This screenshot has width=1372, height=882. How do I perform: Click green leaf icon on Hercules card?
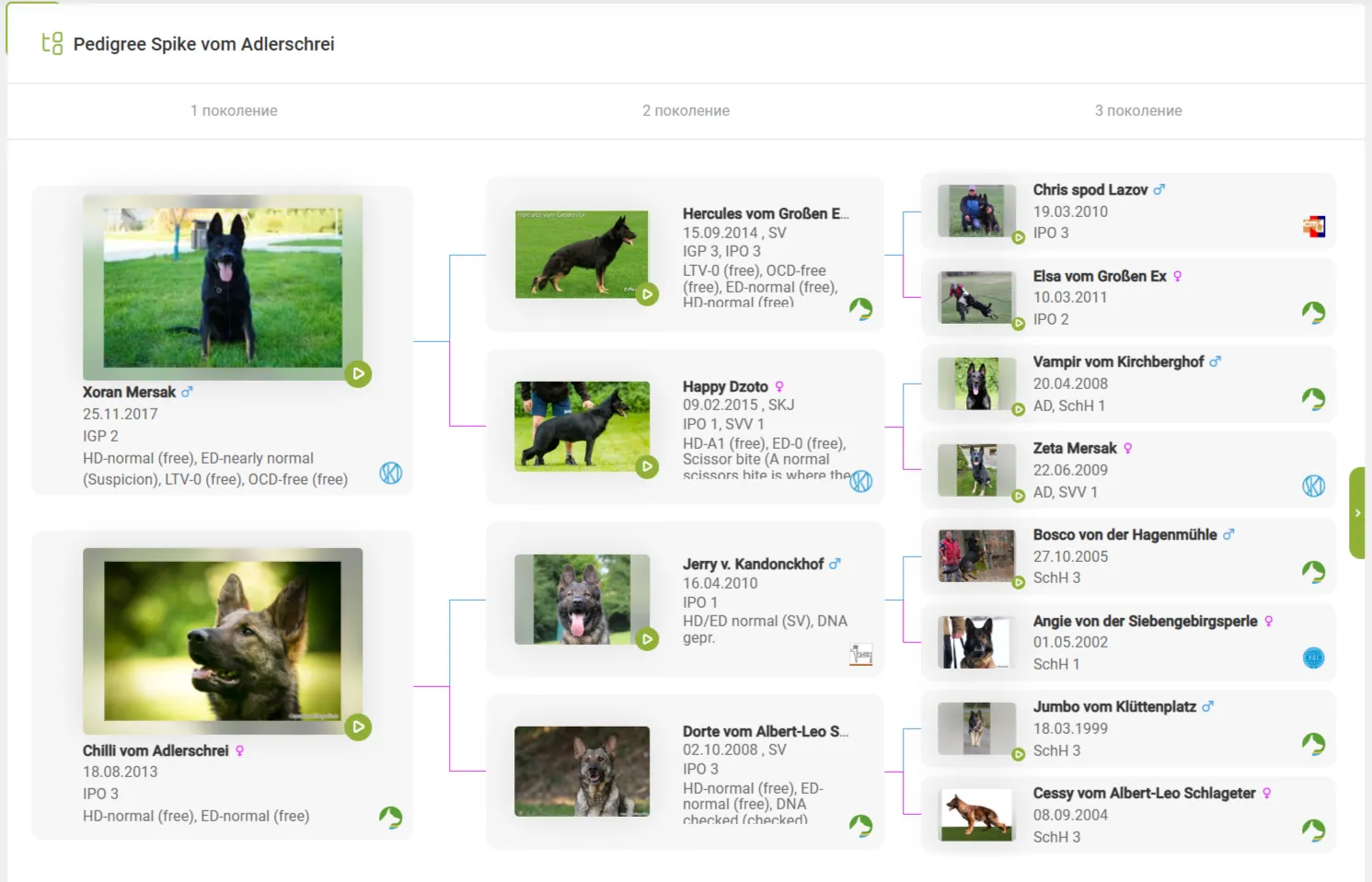(x=860, y=309)
